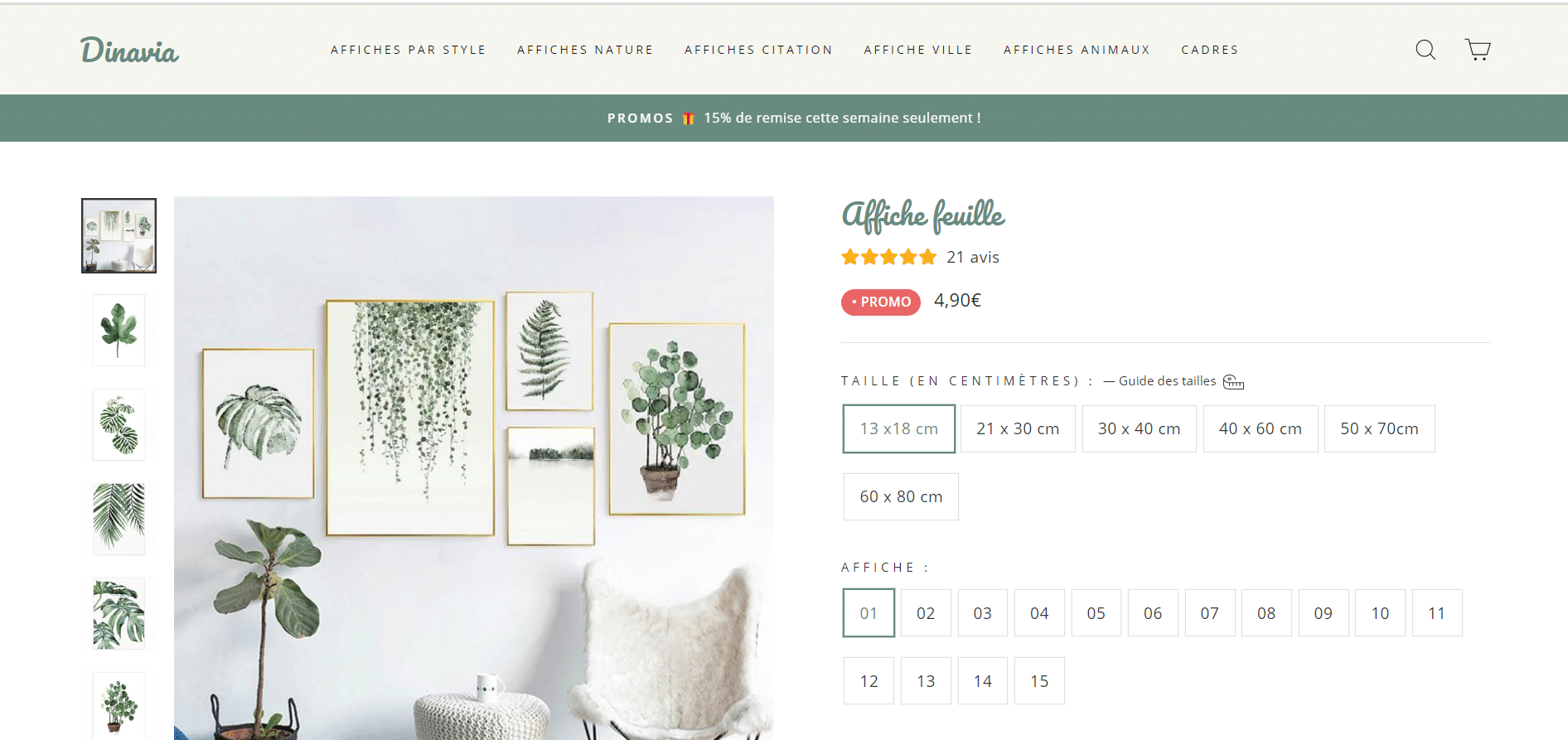Choose the 21 x 30 cm size
Image resolution: width=1568 pixels, height=740 pixels.
1018,428
